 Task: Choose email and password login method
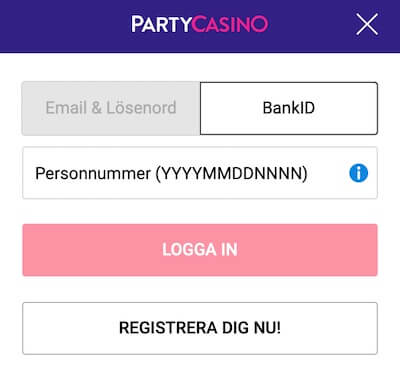click(x=111, y=108)
